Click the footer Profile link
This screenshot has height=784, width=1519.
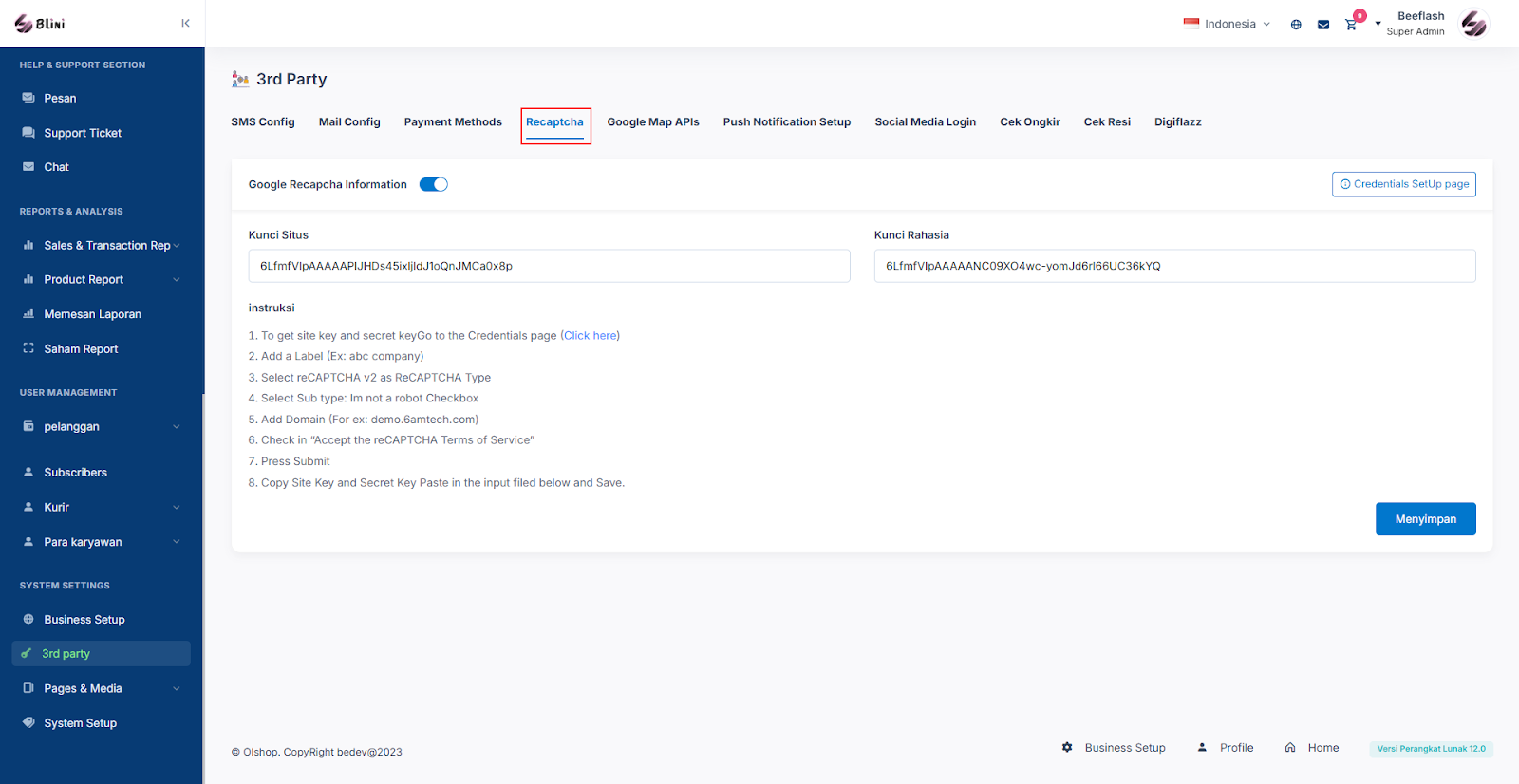(1236, 748)
